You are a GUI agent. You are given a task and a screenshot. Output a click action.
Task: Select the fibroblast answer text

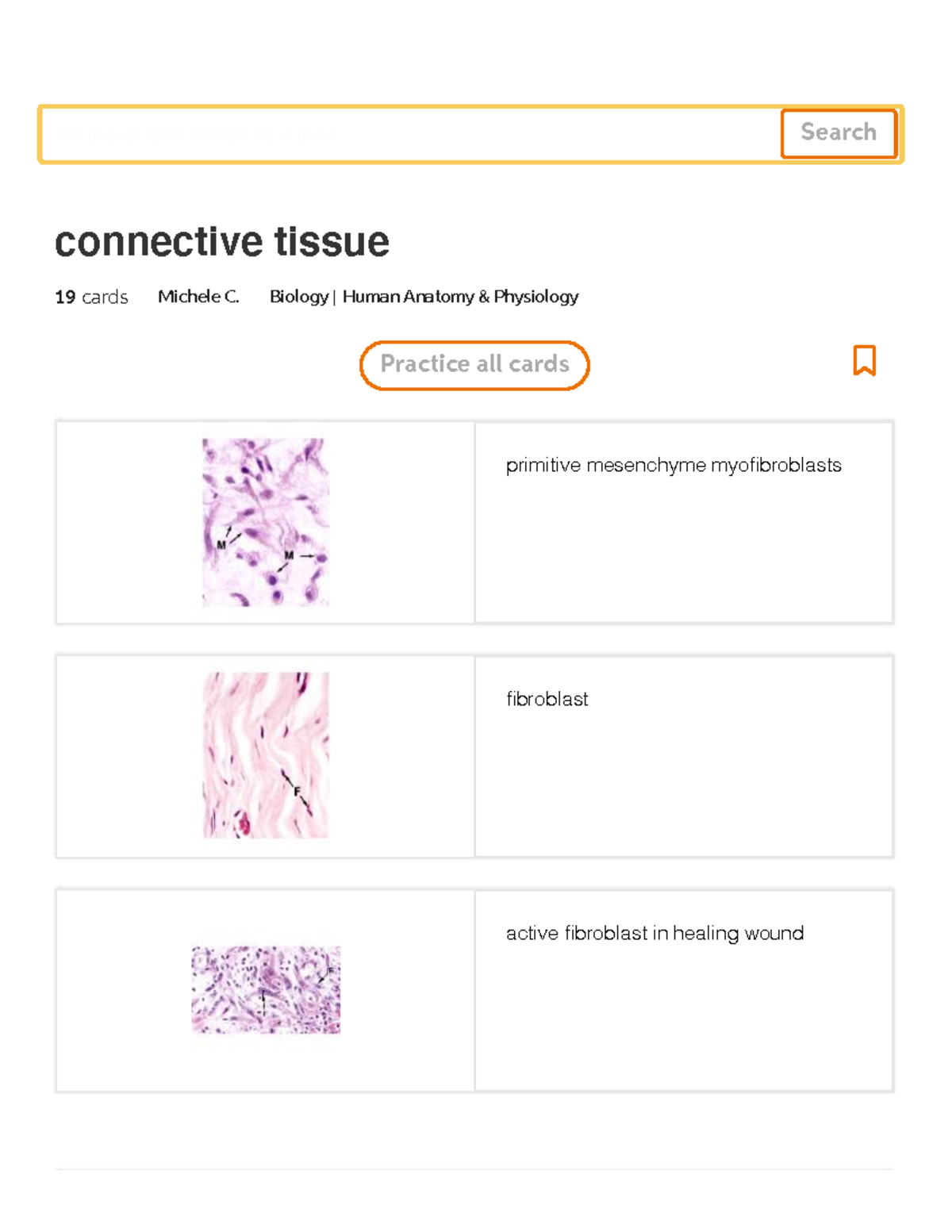547,700
